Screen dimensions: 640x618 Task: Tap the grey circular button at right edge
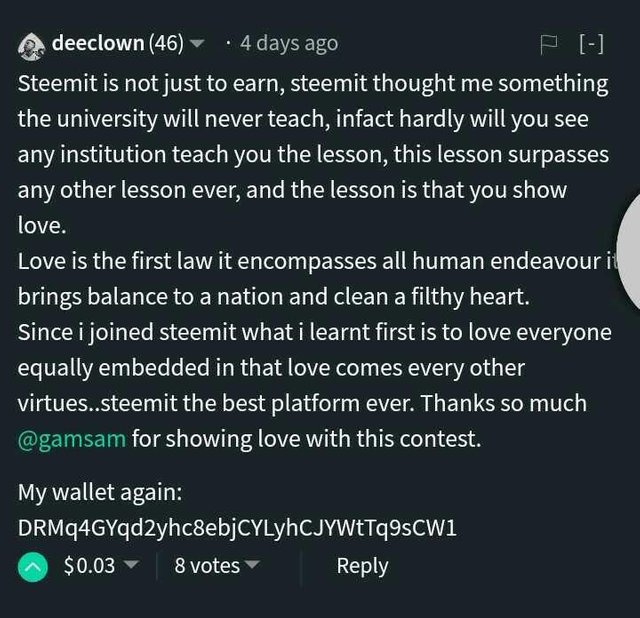point(629,251)
